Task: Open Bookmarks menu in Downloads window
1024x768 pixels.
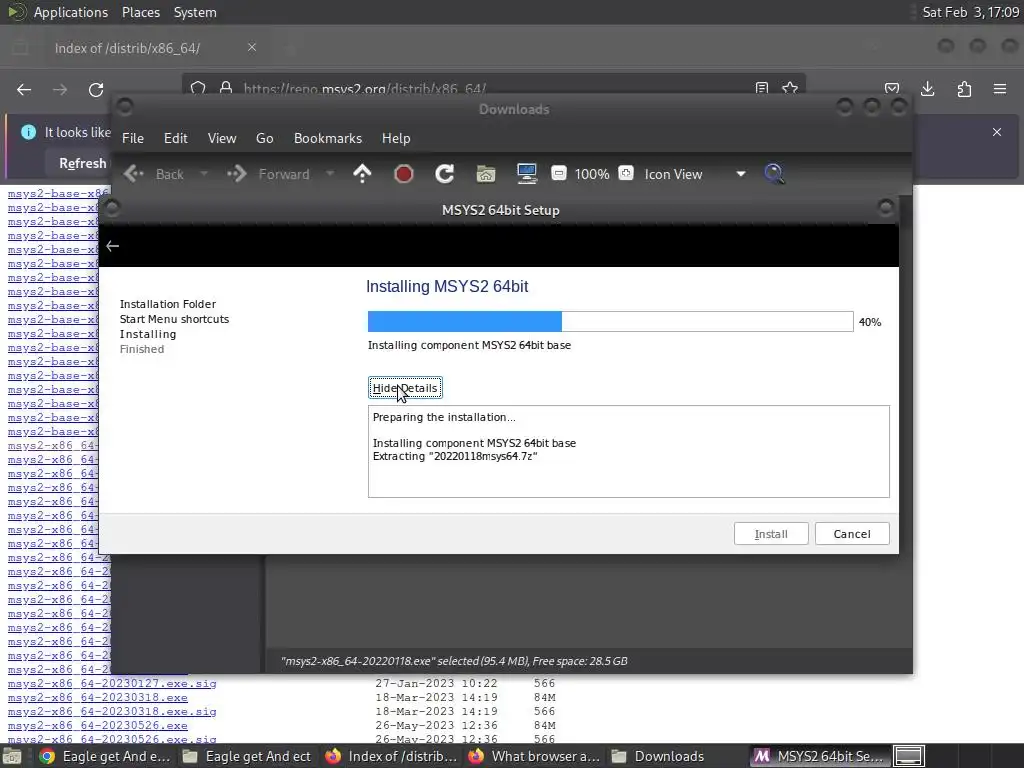Action: click(327, 138)
